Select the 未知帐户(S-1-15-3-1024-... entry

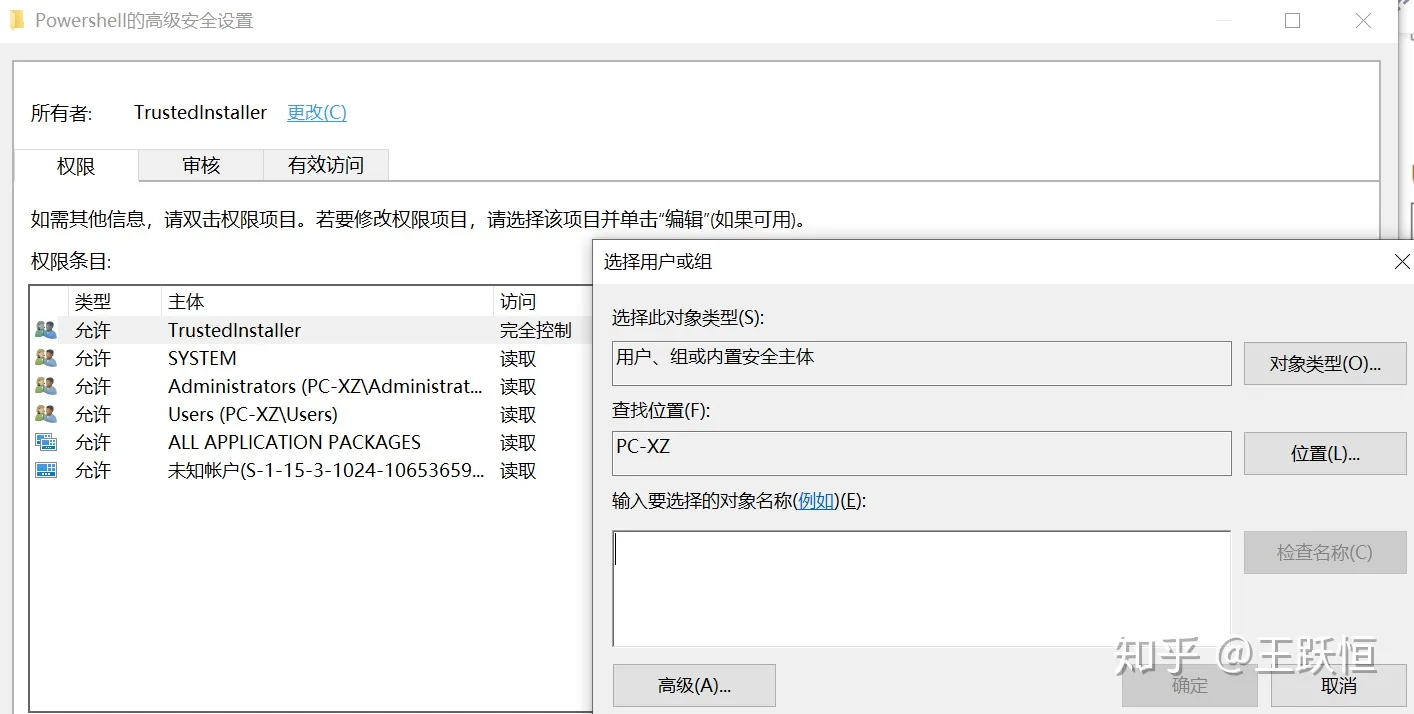(x=312, y=470)
